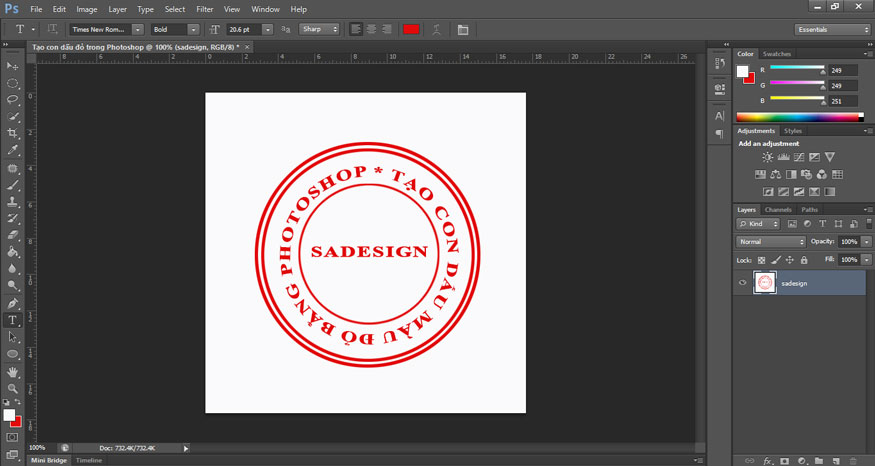Viewport: 875px width, 466px height.
Task: Toggle text orientation in options bar
Action: [52, 29]
